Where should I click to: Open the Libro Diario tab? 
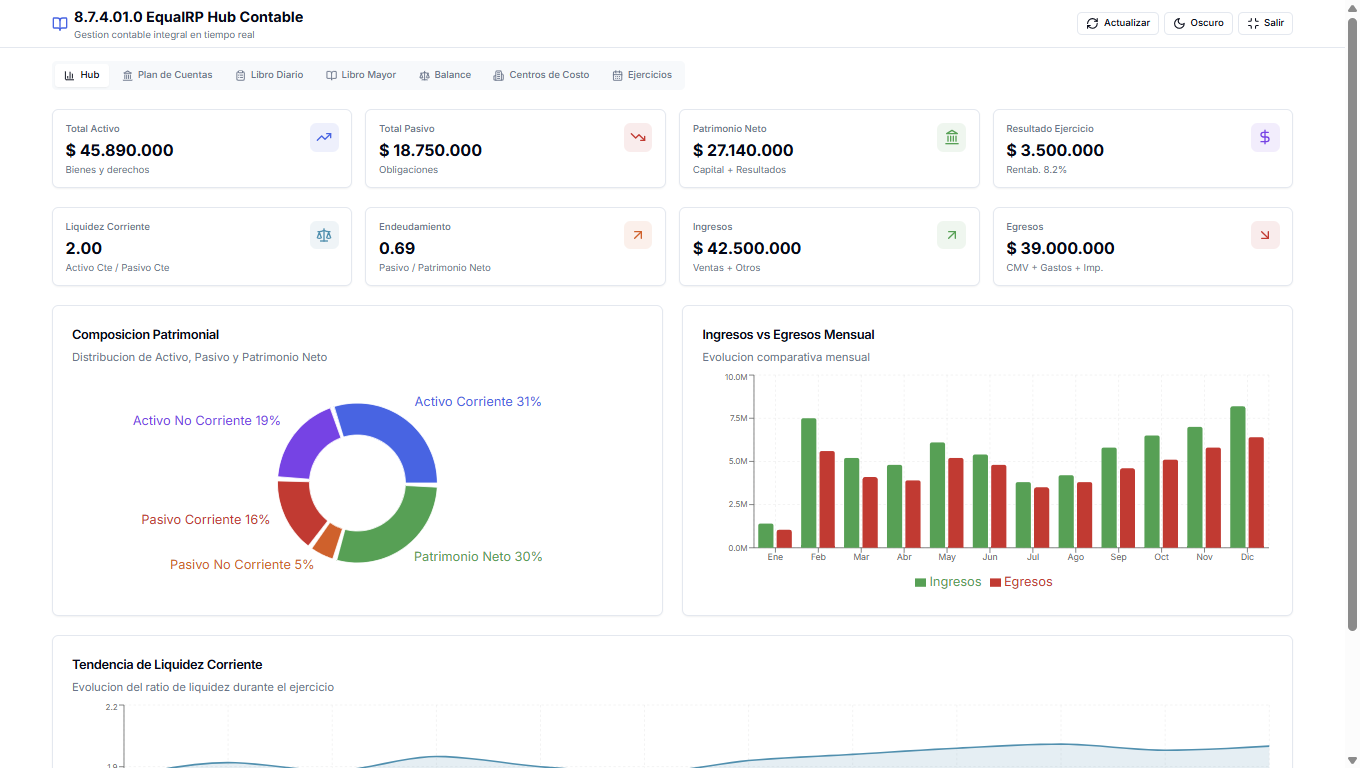[x=269, y=75]
